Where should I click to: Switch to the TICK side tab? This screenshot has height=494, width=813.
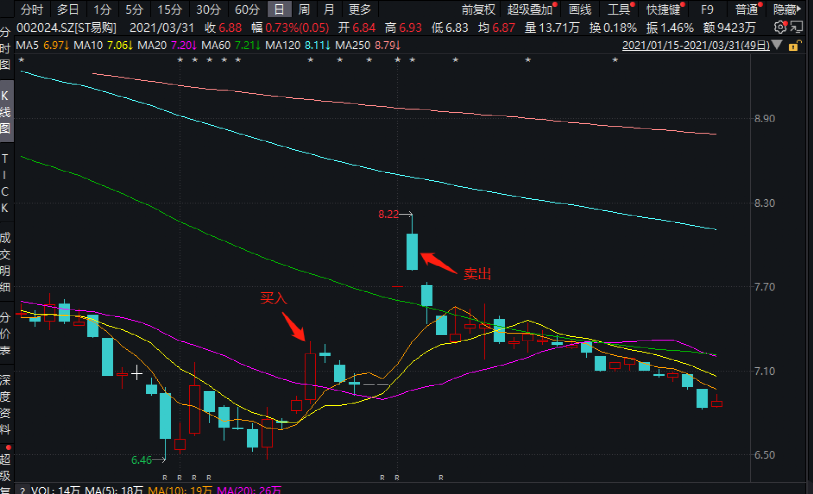pos(6,183)
